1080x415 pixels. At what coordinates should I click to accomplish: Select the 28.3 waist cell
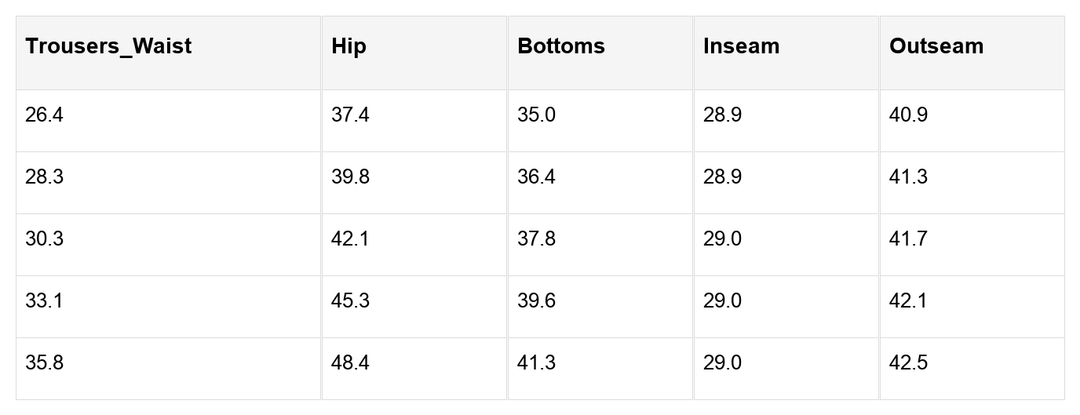[44, 178]
